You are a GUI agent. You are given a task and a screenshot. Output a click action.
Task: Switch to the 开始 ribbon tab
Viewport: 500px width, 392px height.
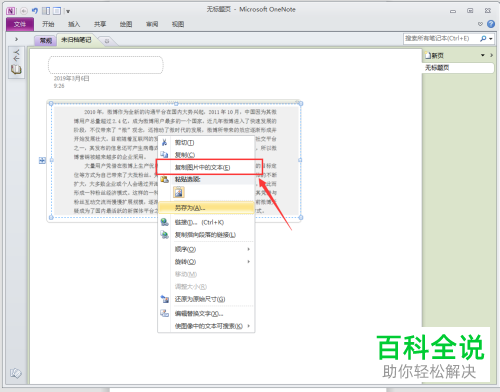tap(48, 24)
